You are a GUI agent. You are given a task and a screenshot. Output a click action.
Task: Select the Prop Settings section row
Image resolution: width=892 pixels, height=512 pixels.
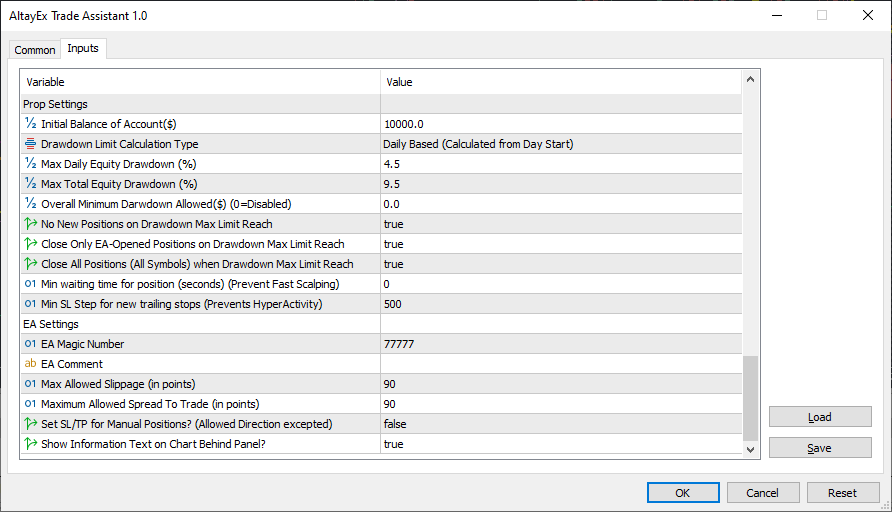(x=381, y=104)
